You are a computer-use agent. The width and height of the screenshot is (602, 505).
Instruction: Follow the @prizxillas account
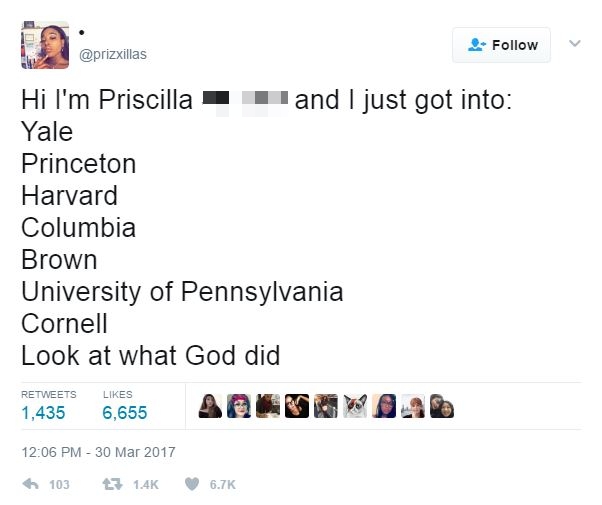click(501, 45)
